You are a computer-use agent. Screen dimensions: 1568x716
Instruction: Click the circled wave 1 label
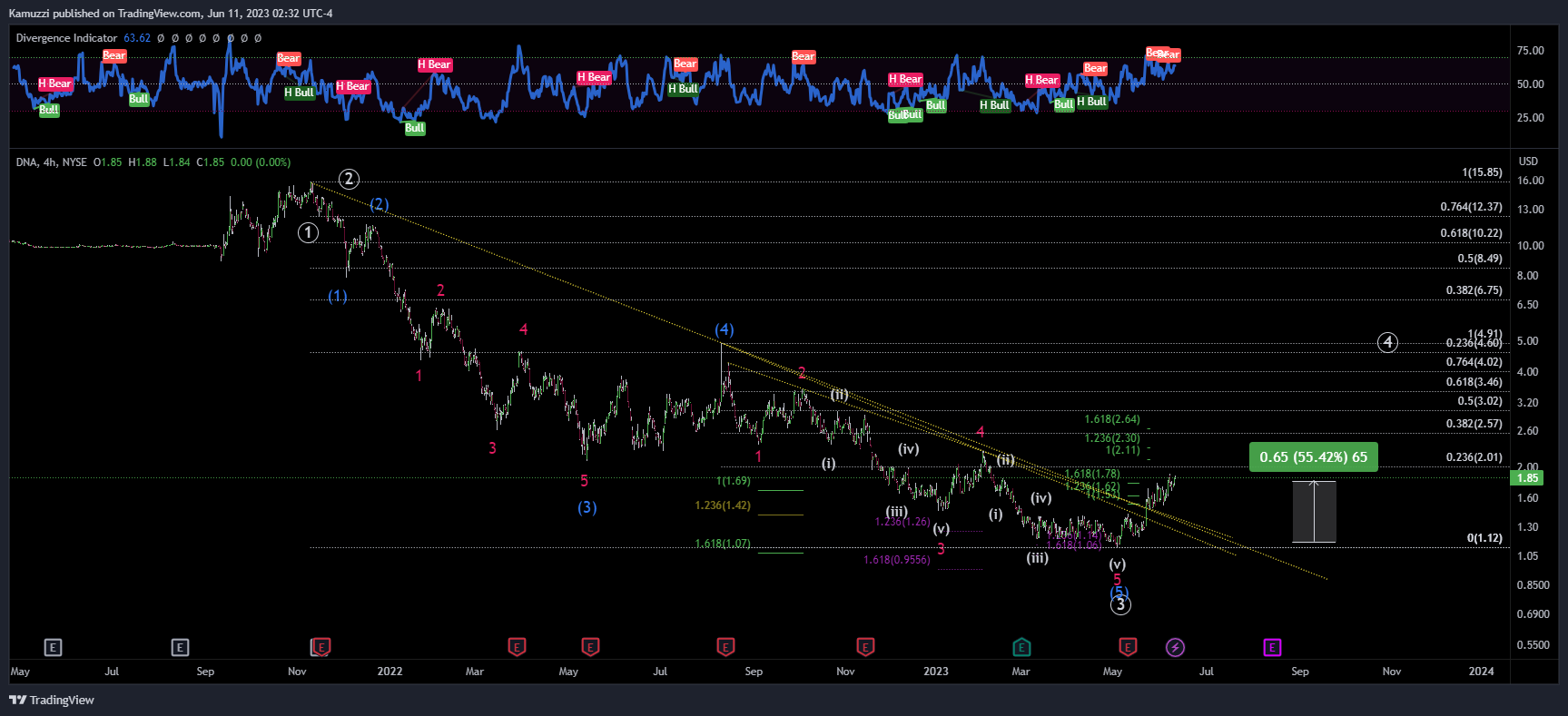309,233
